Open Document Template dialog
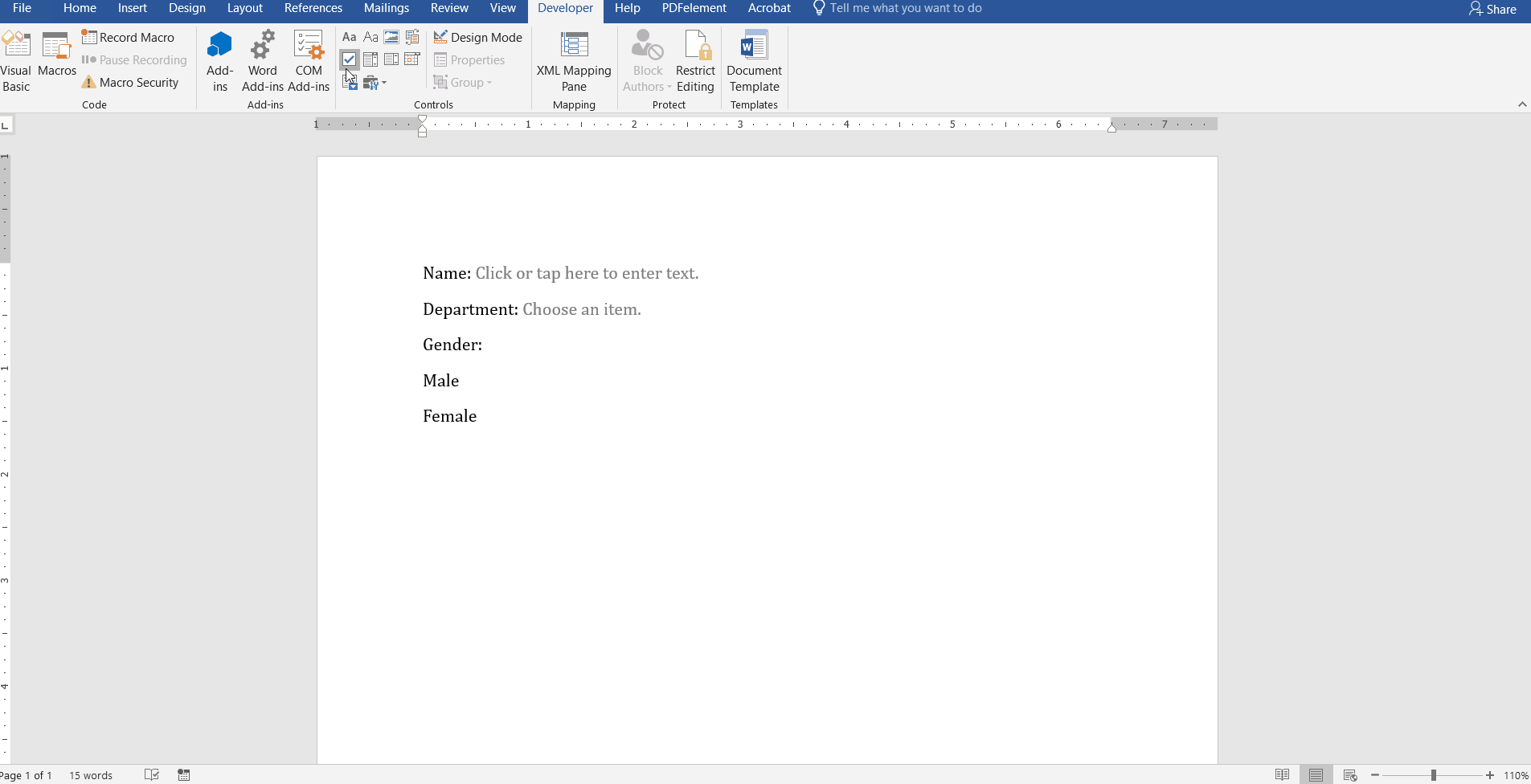 754,61
